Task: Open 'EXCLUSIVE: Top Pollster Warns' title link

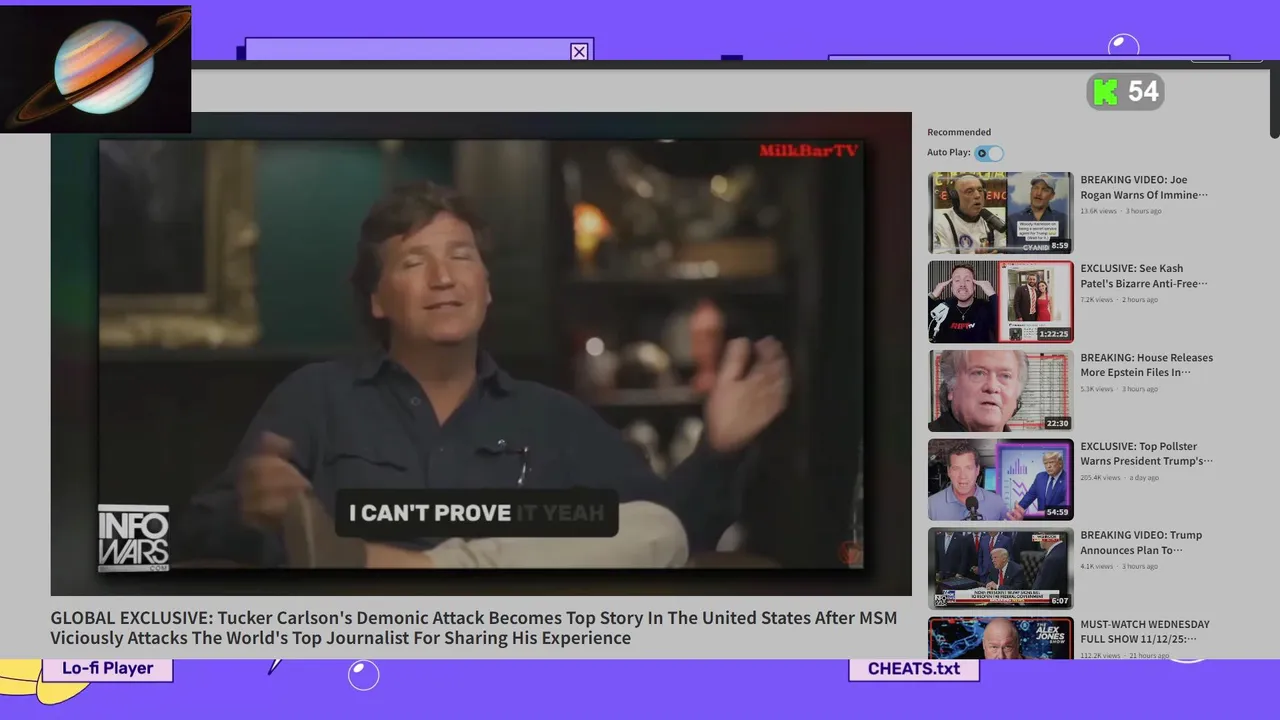Action: click(x=1146, y=454)
